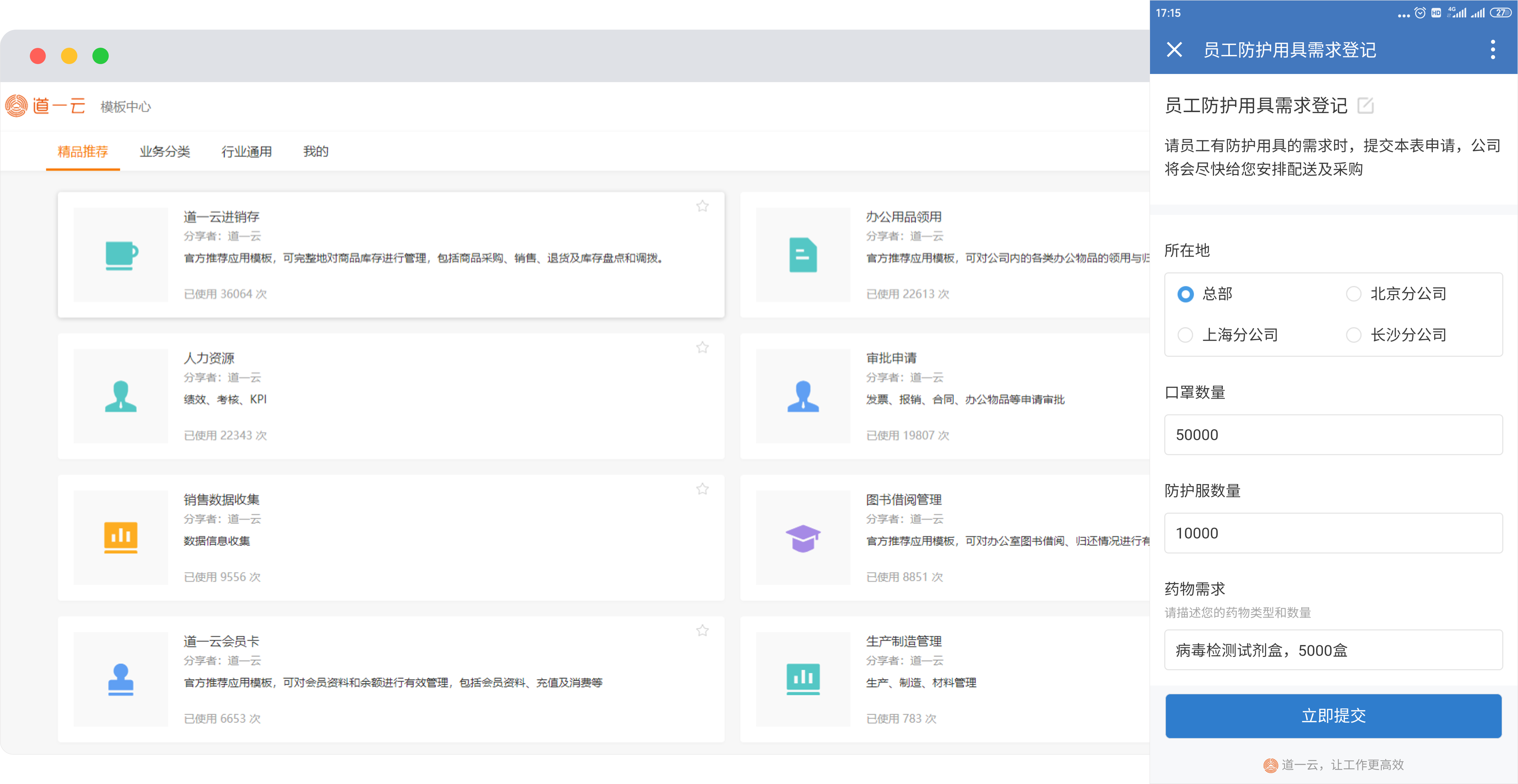Open the 道一云会员卡 stamp icon thumbnail
1518x784 pixels.
[121, 679]
